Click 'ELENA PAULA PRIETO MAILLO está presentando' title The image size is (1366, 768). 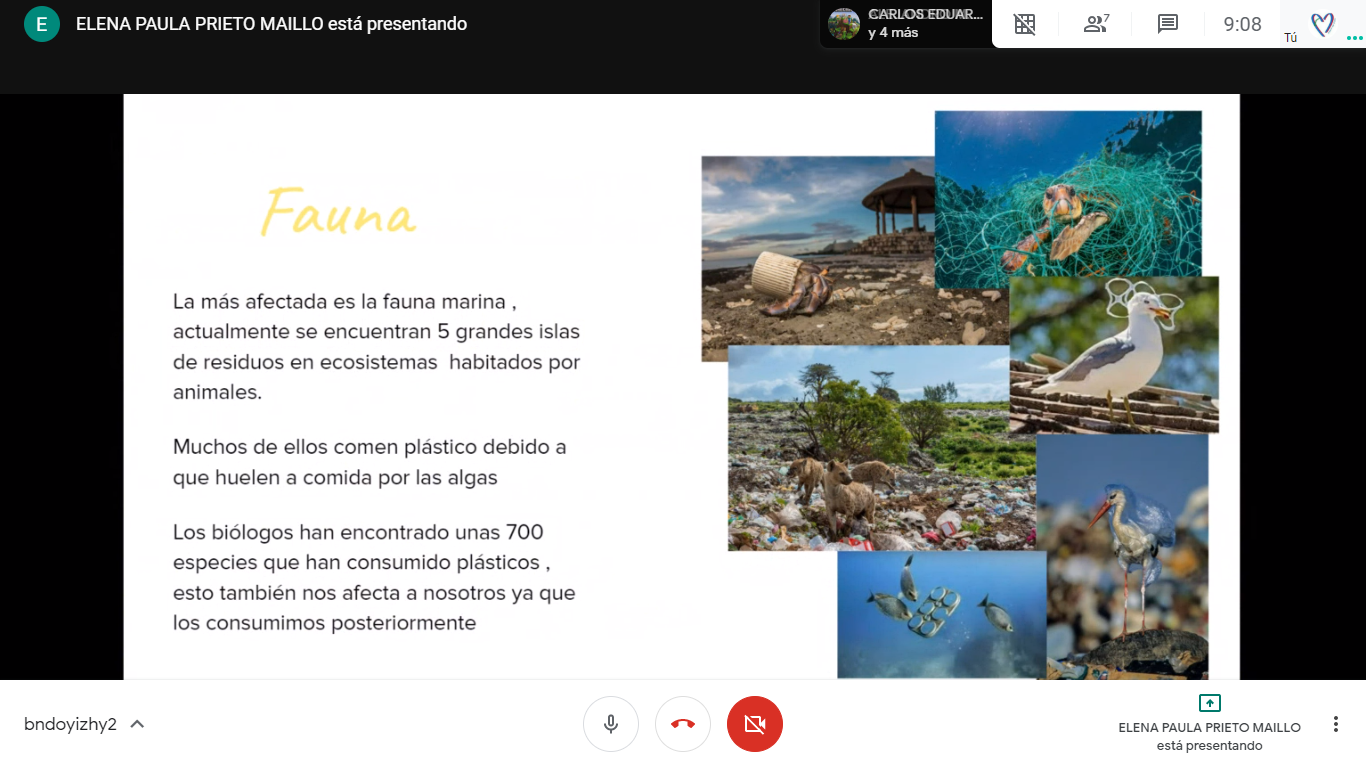pos(271,24)
